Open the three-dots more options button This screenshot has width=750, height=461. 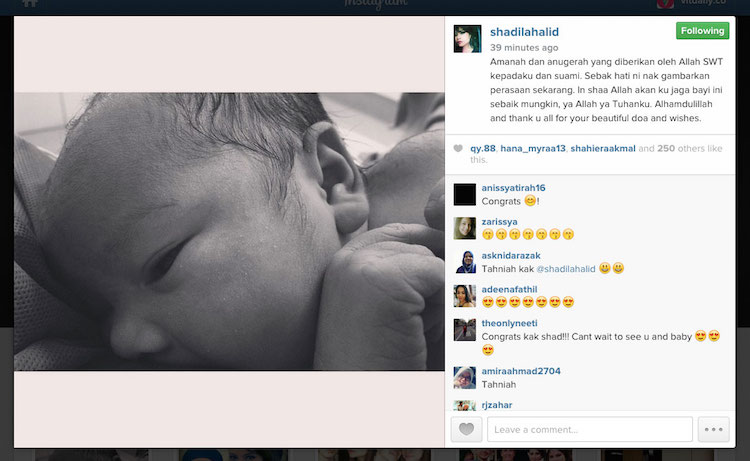(x=713, y=429)
